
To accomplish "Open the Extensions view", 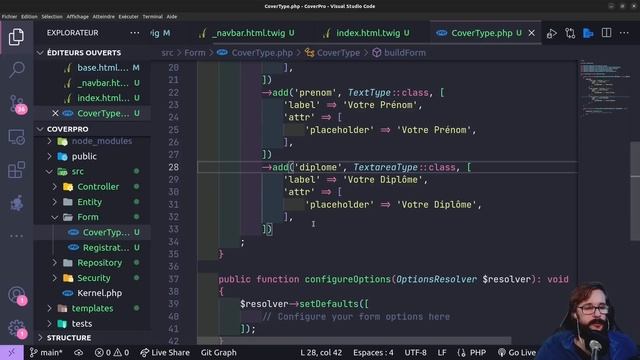I will click(16, 170).
